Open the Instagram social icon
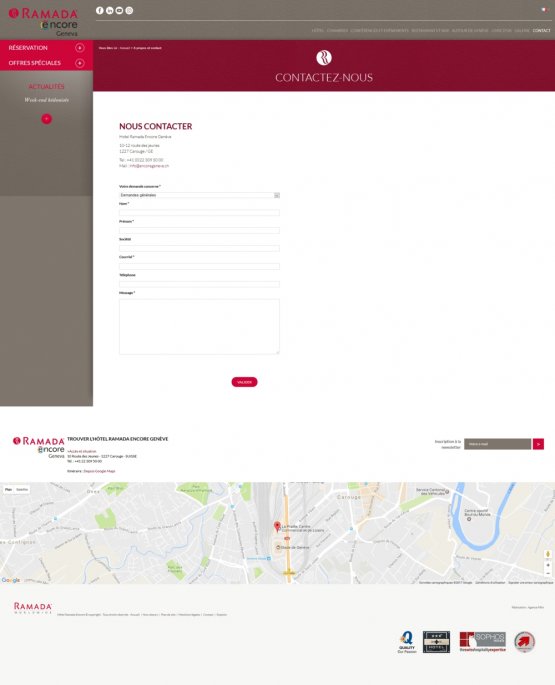This screenshot has height=685, width=555. 129,10
